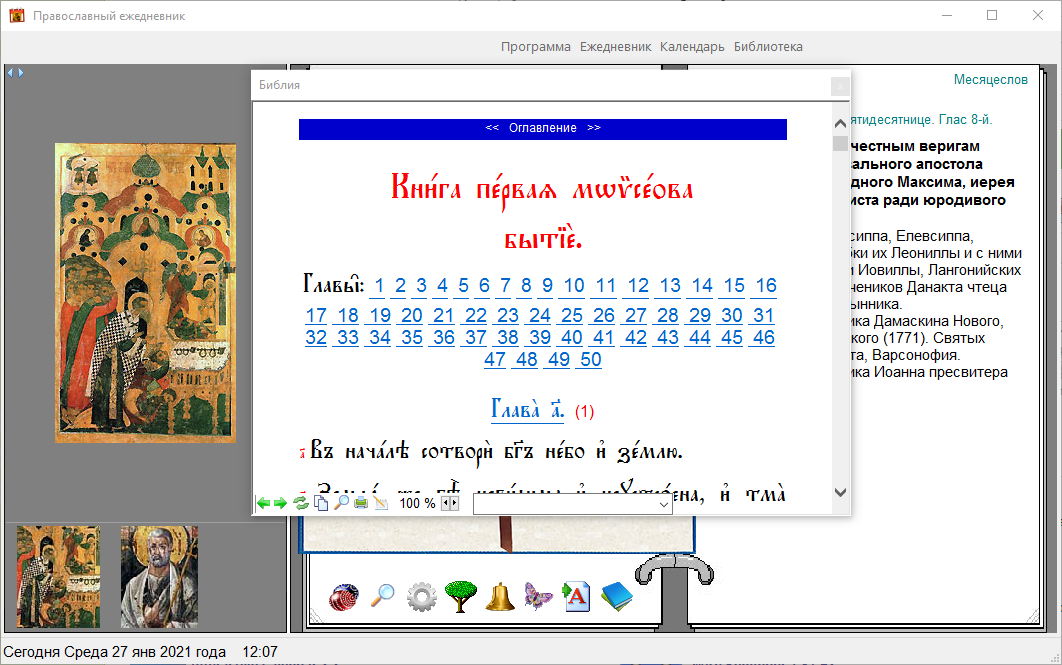Jump to chapter 40 link
The width and height of the screenshot is (1062, 665).
click(572, 338)
